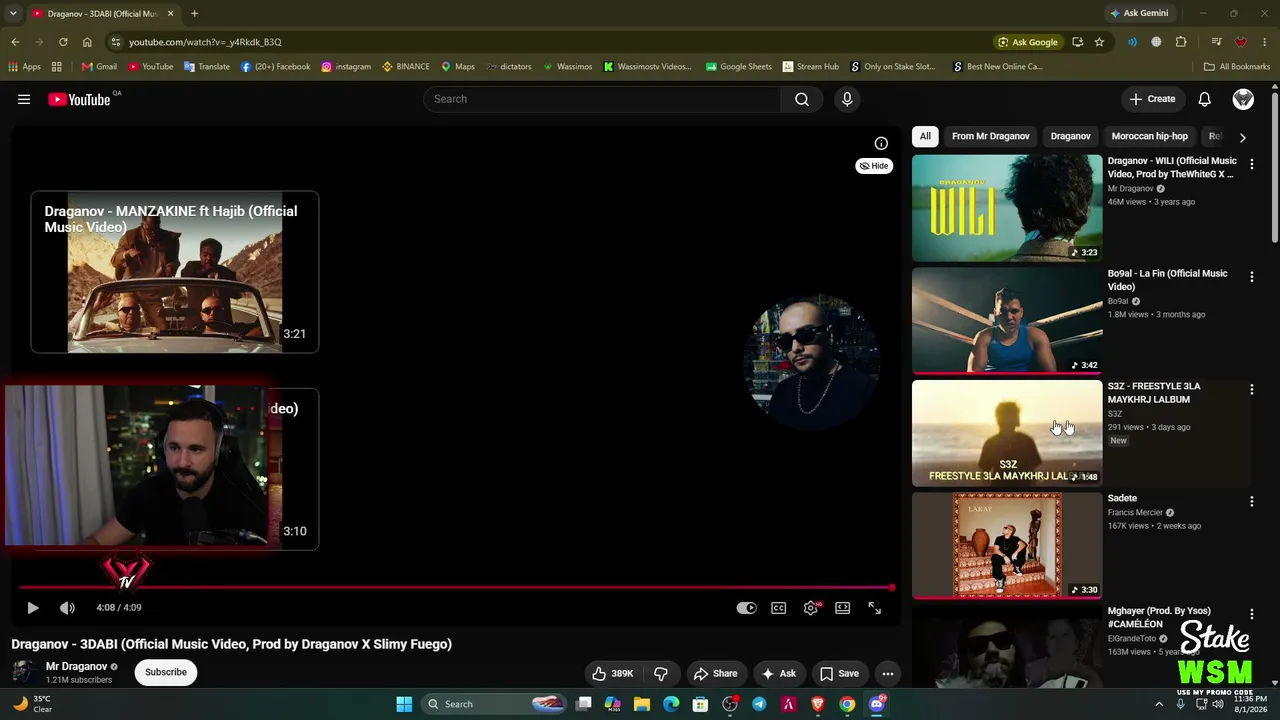Select the All filter chip
This screenshot has width=1280, height=720.
pyautogui.click(x=925, y=136)
